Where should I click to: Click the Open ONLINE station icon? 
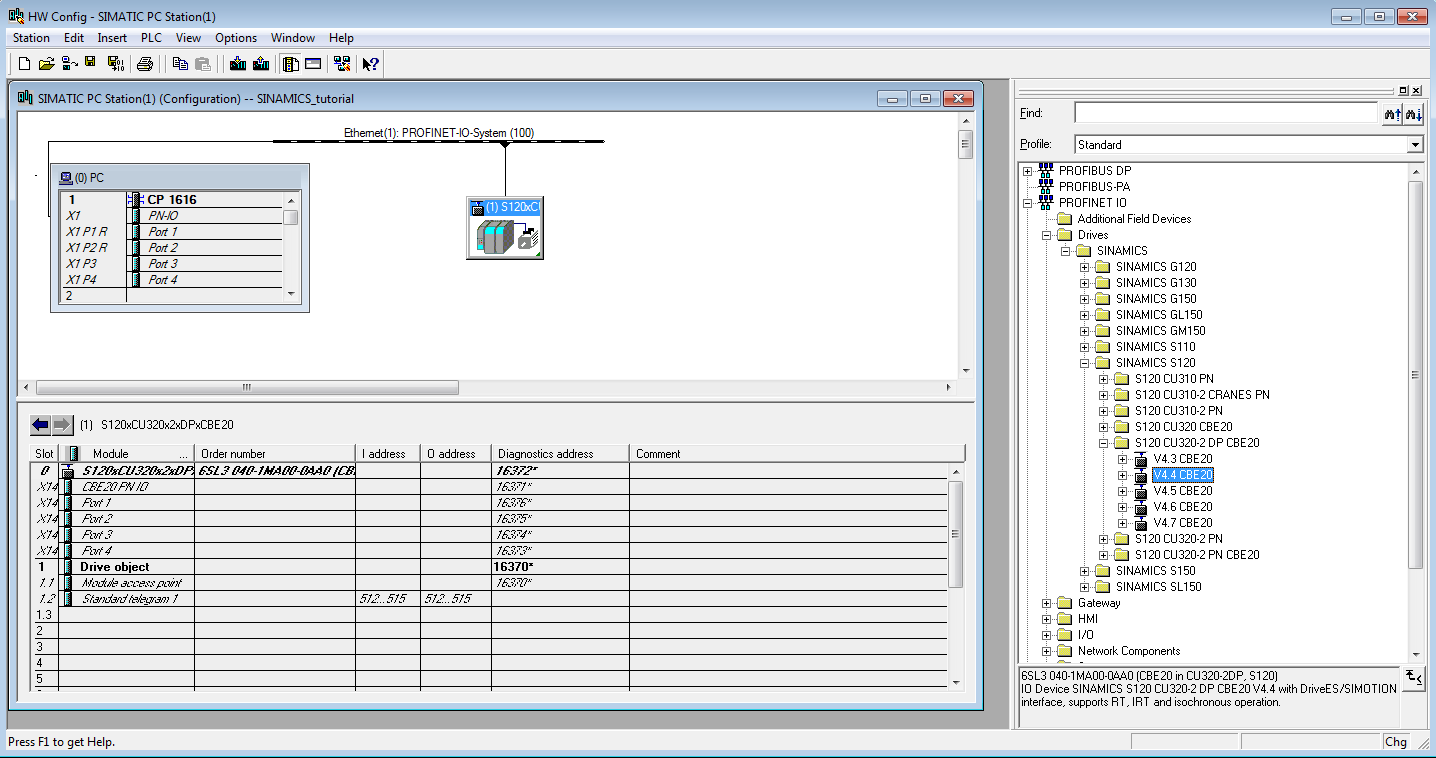[69, 64]
